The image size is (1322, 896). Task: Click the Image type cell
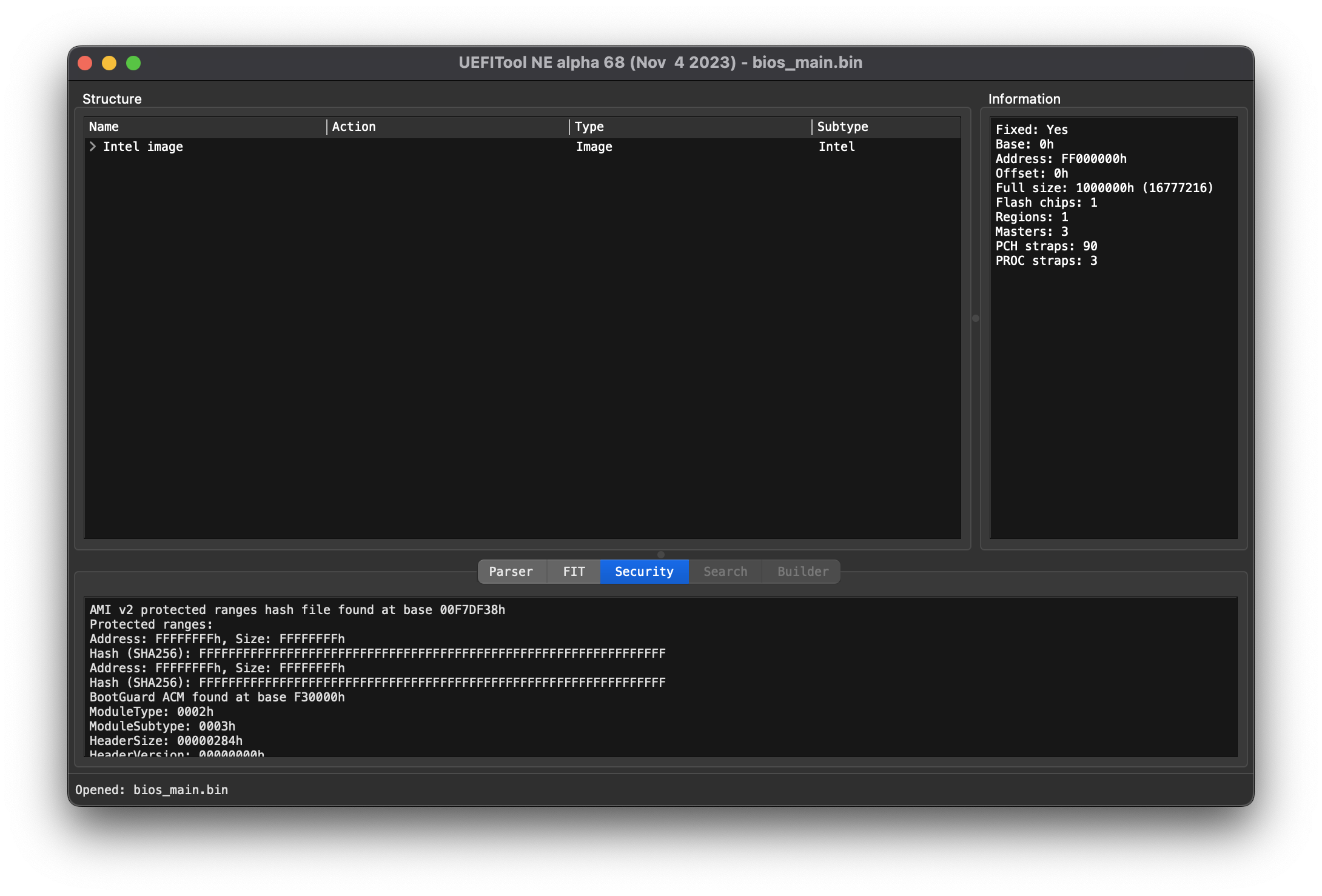click(594, 147)
